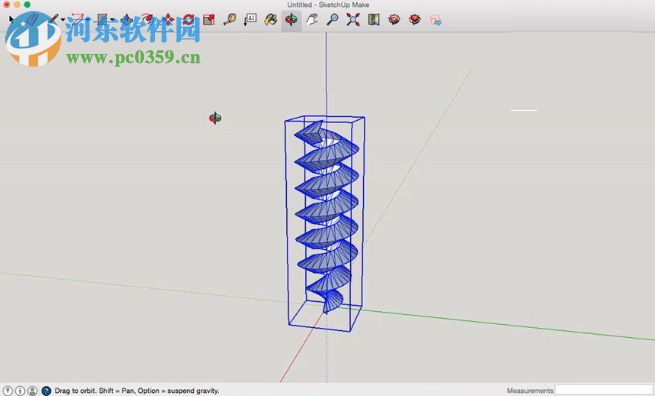The width and height of the screenshot is (655, 396).
Task: Select the Rotate tool
Action: 188,19
